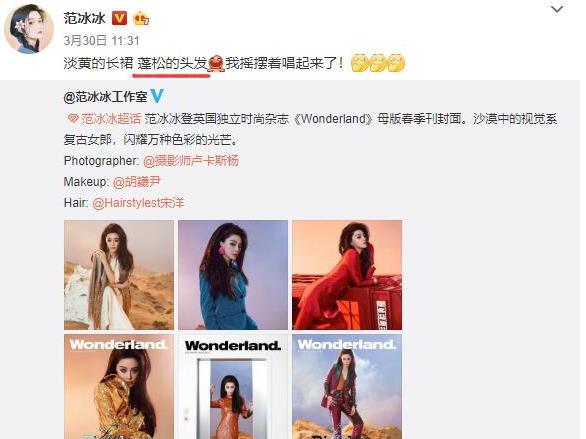586x439 pixels.
Task: Click the red emoji after 蓬松的头发
Action: (x=216, y=63)
